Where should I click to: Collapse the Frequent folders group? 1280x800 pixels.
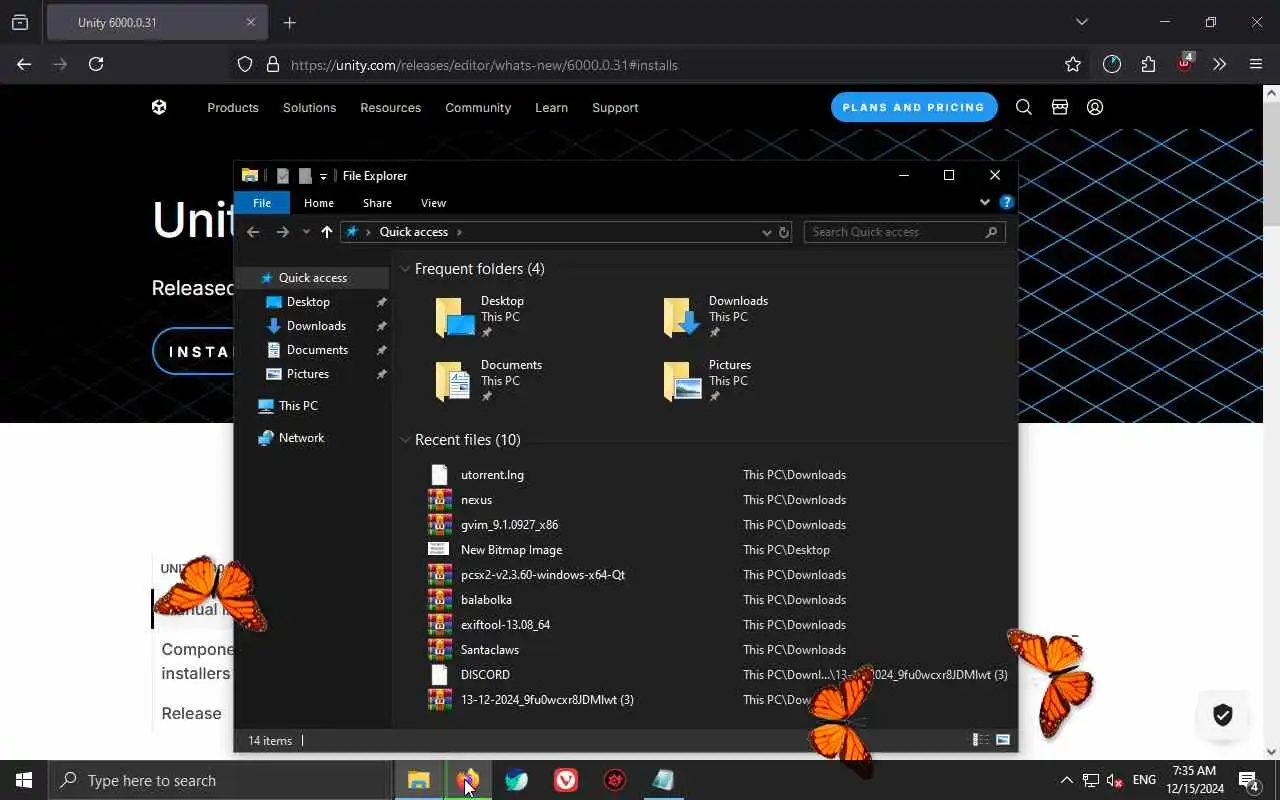405,269
